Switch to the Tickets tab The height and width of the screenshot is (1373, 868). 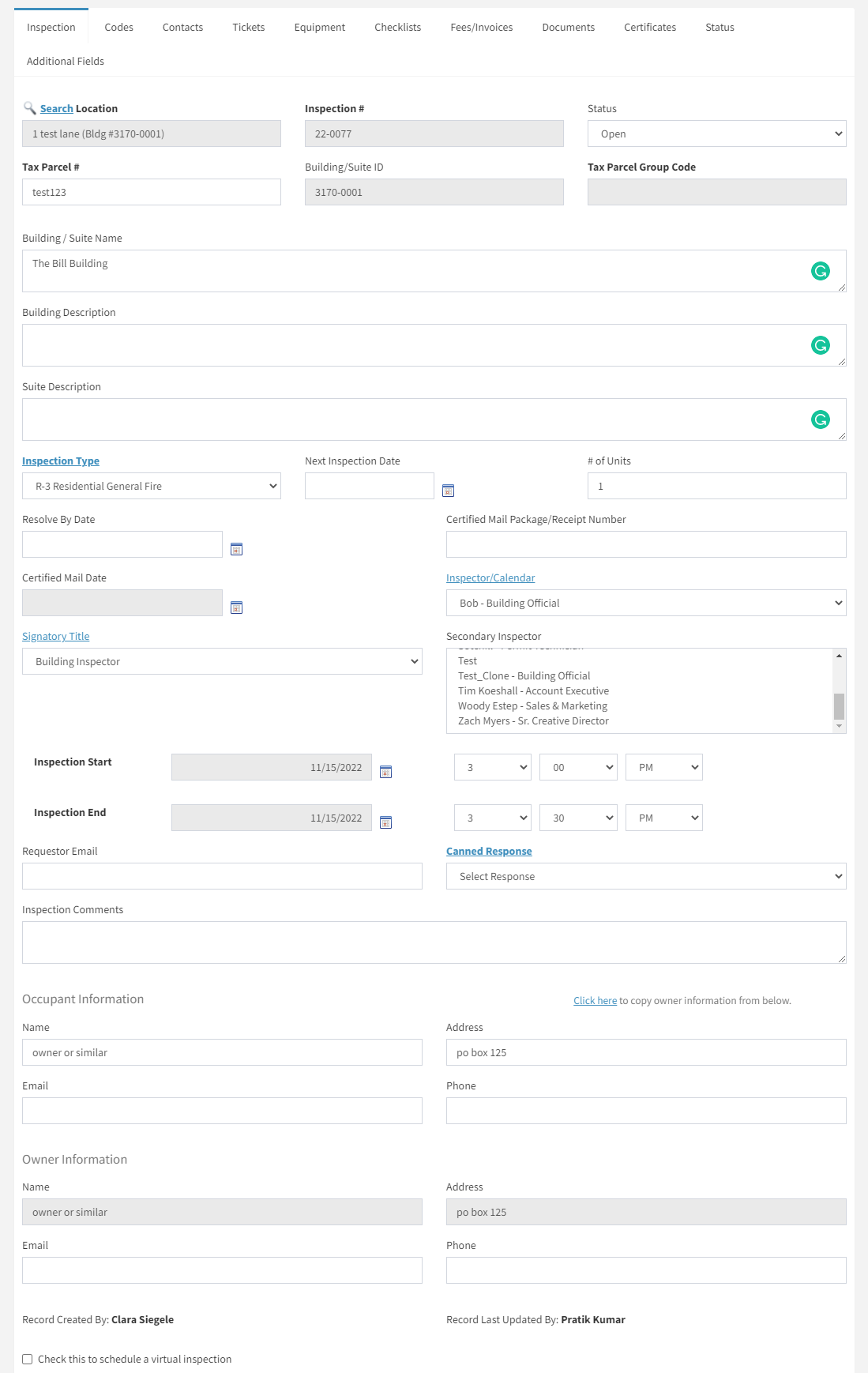(248, 27)
